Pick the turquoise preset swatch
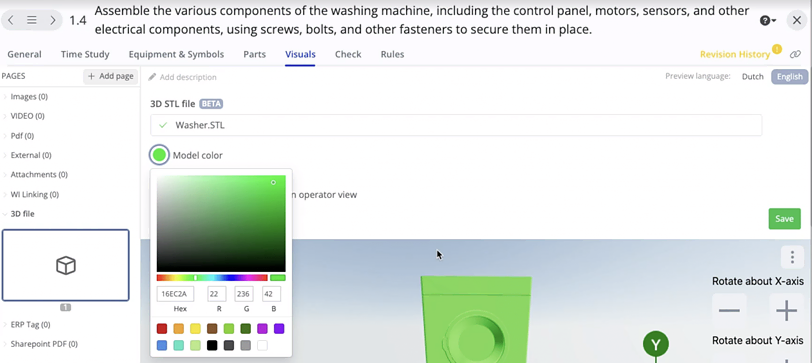 coord(179,345)
